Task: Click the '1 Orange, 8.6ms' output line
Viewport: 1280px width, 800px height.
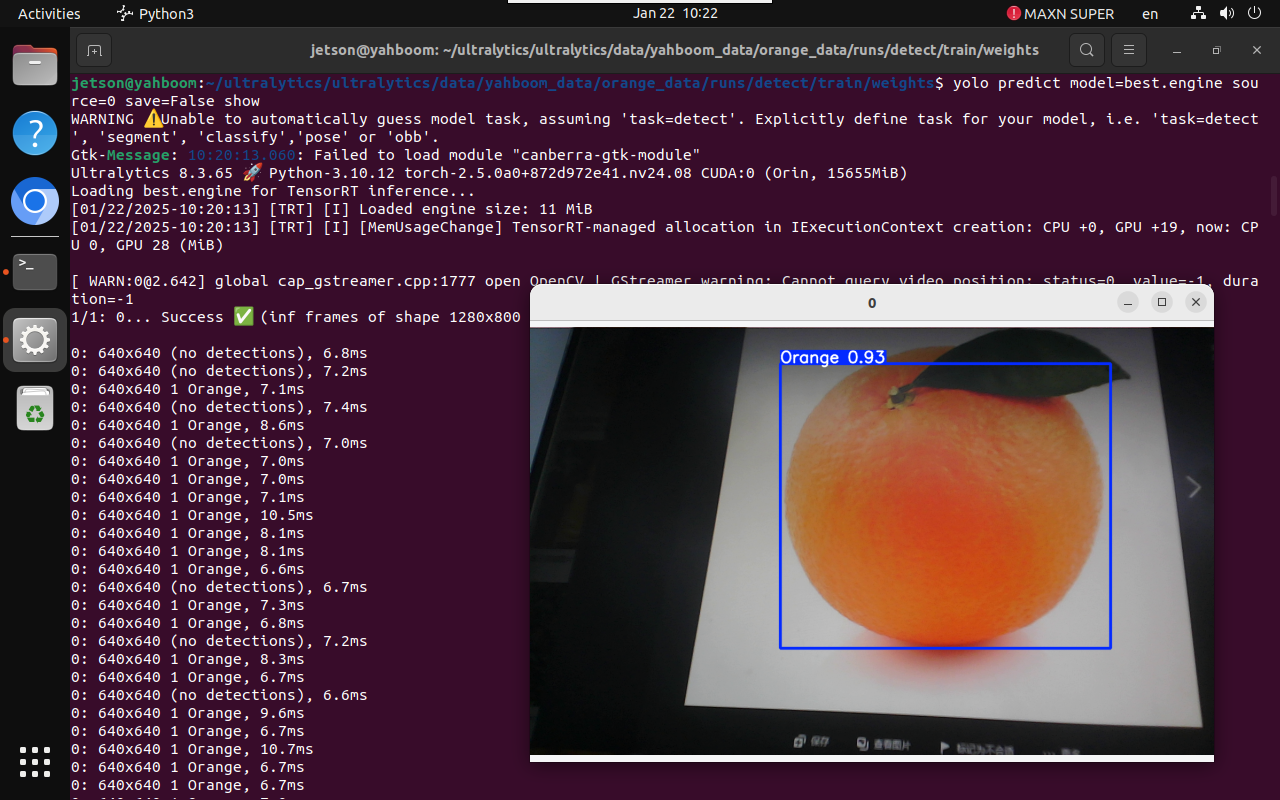Action: click(188, 425)
